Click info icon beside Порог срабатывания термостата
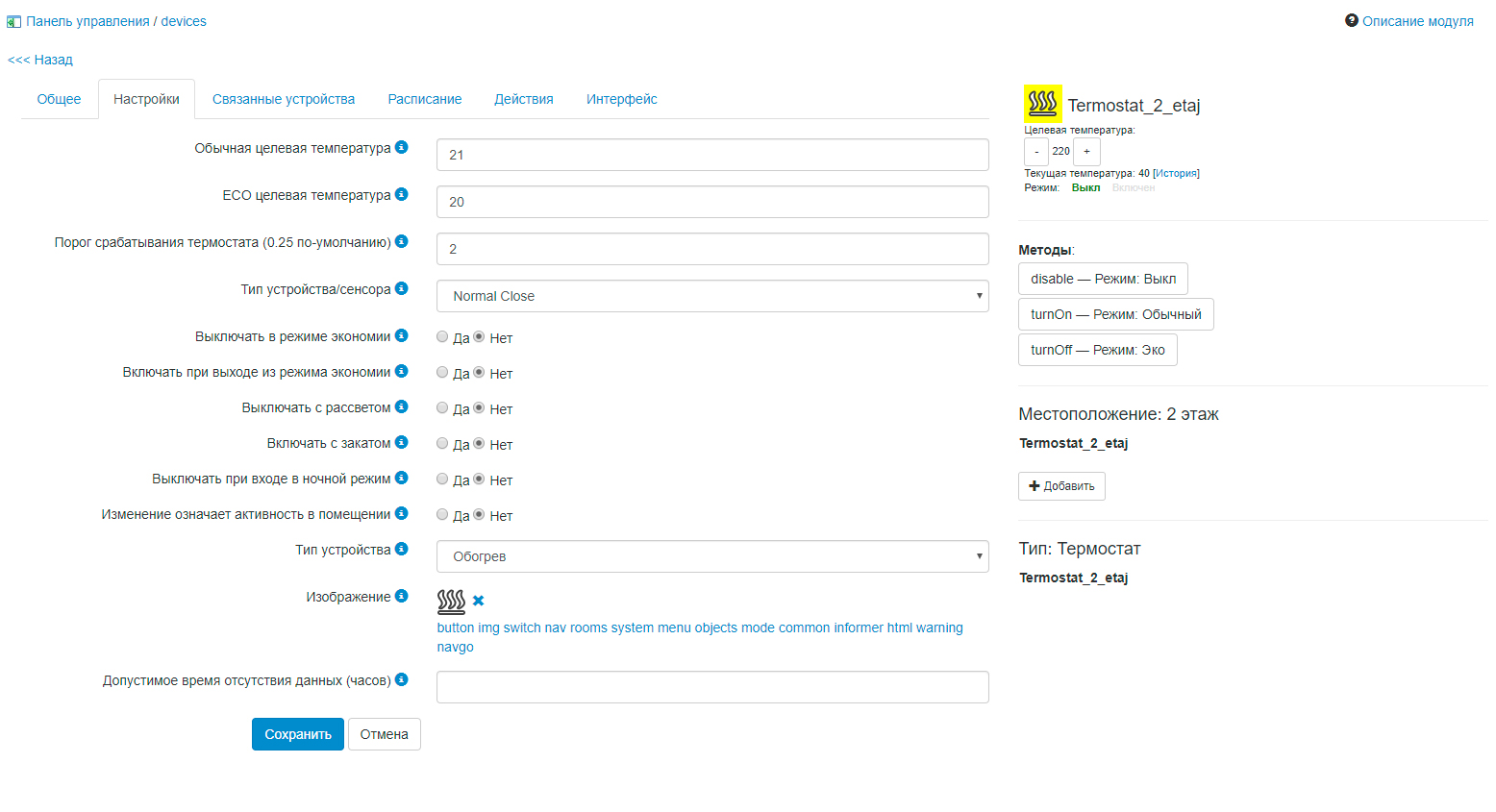Viewport: 1496px width, 812px height. coord(402,241)
